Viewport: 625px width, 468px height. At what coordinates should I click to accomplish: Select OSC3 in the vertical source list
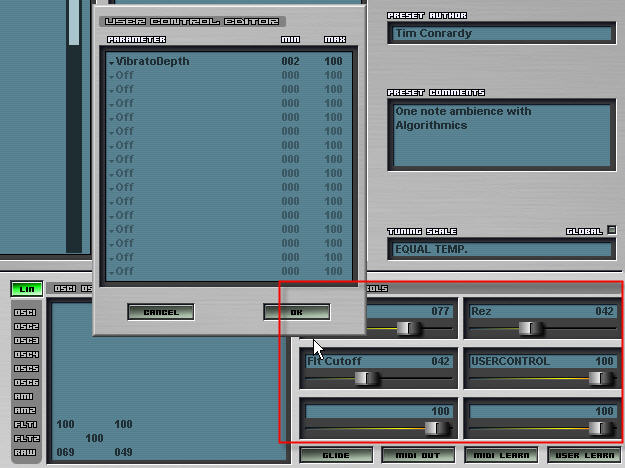[26, 340]
